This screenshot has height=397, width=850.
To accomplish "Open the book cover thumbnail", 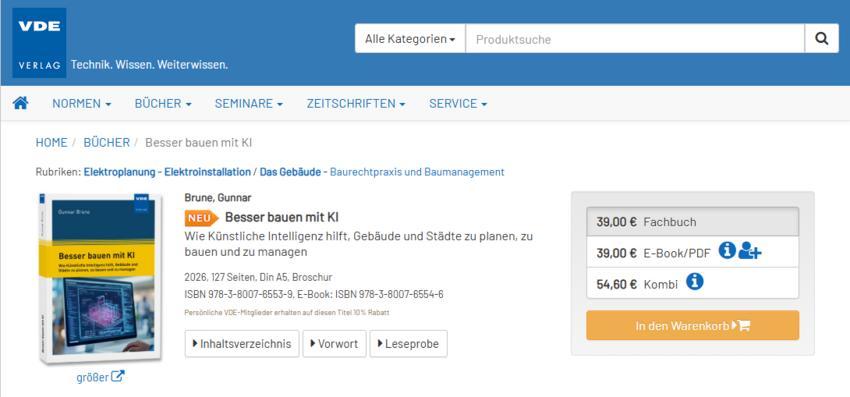I will tap(100, 278).
